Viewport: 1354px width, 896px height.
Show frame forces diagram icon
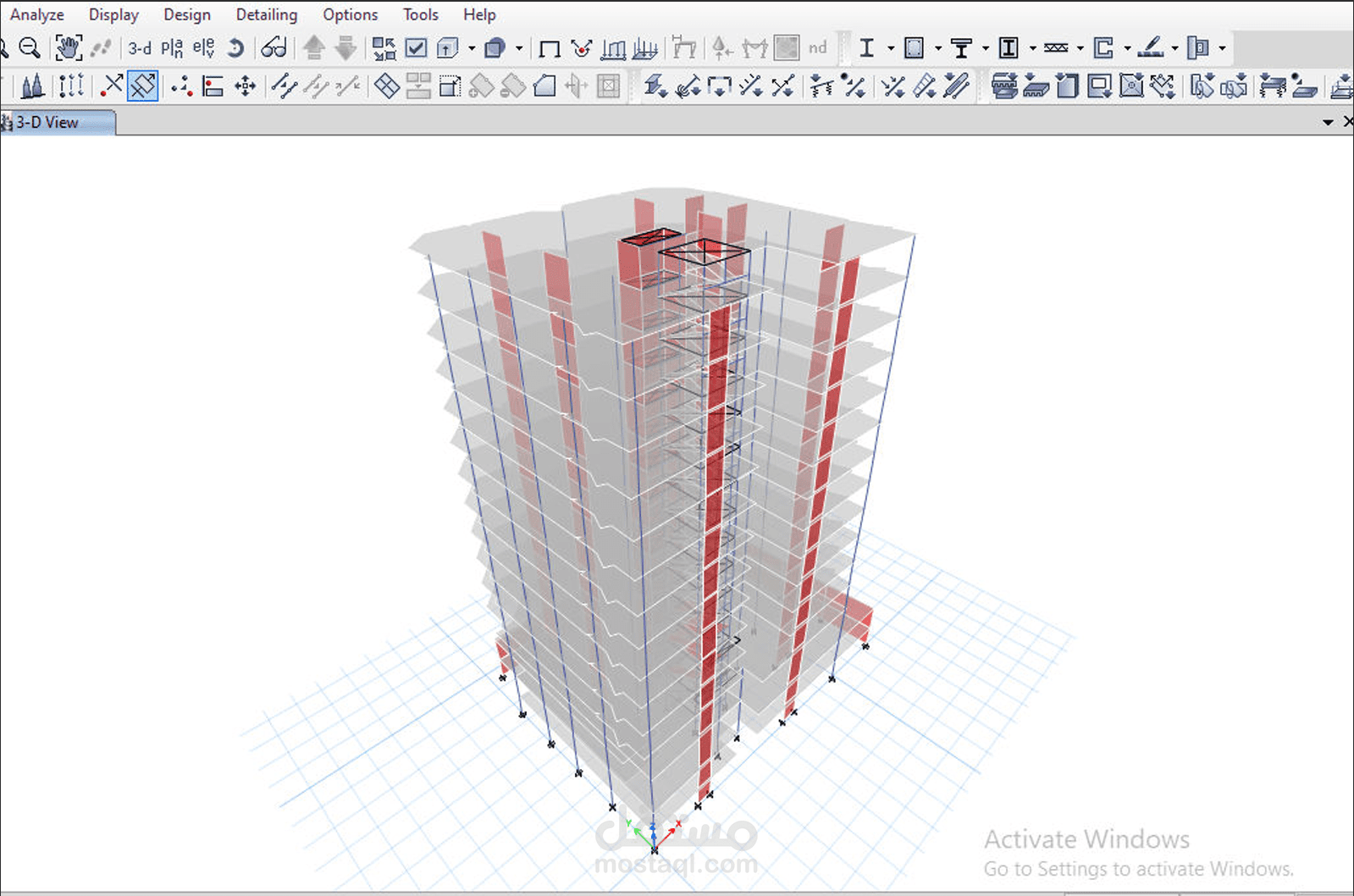[x=613, y=49]
